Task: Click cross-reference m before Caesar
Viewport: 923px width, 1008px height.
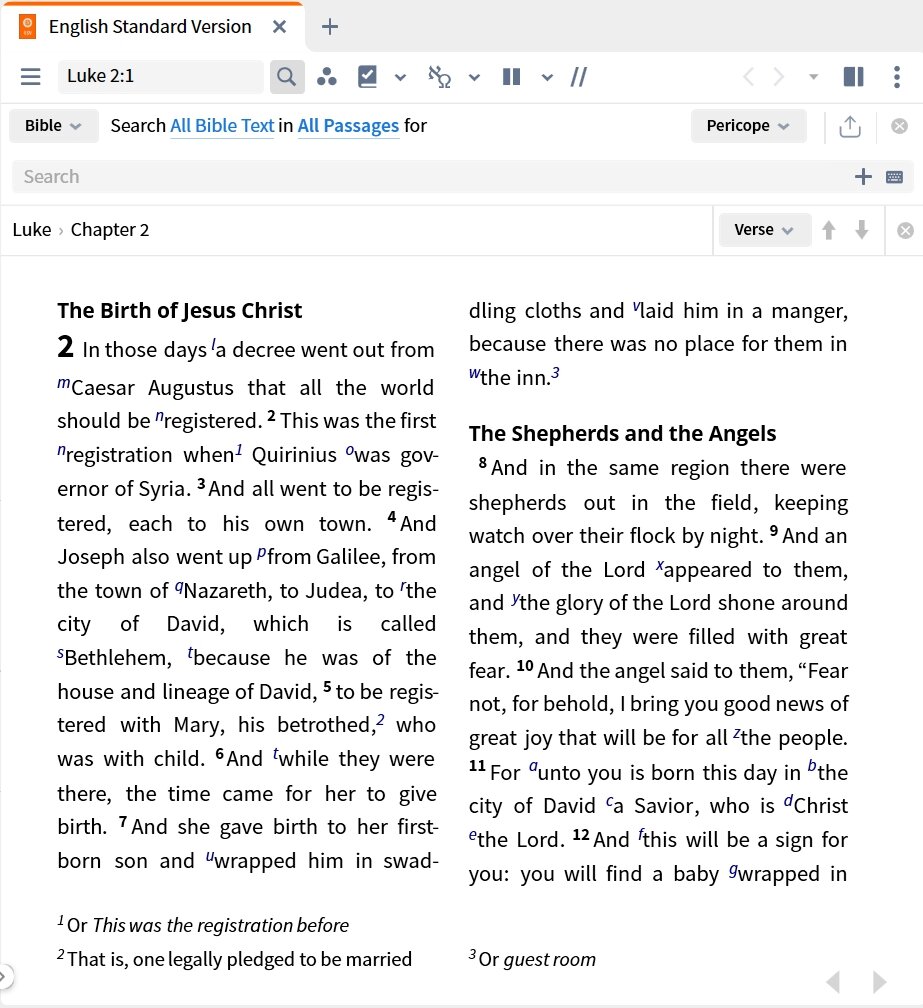Action: [x=64, y=382]
